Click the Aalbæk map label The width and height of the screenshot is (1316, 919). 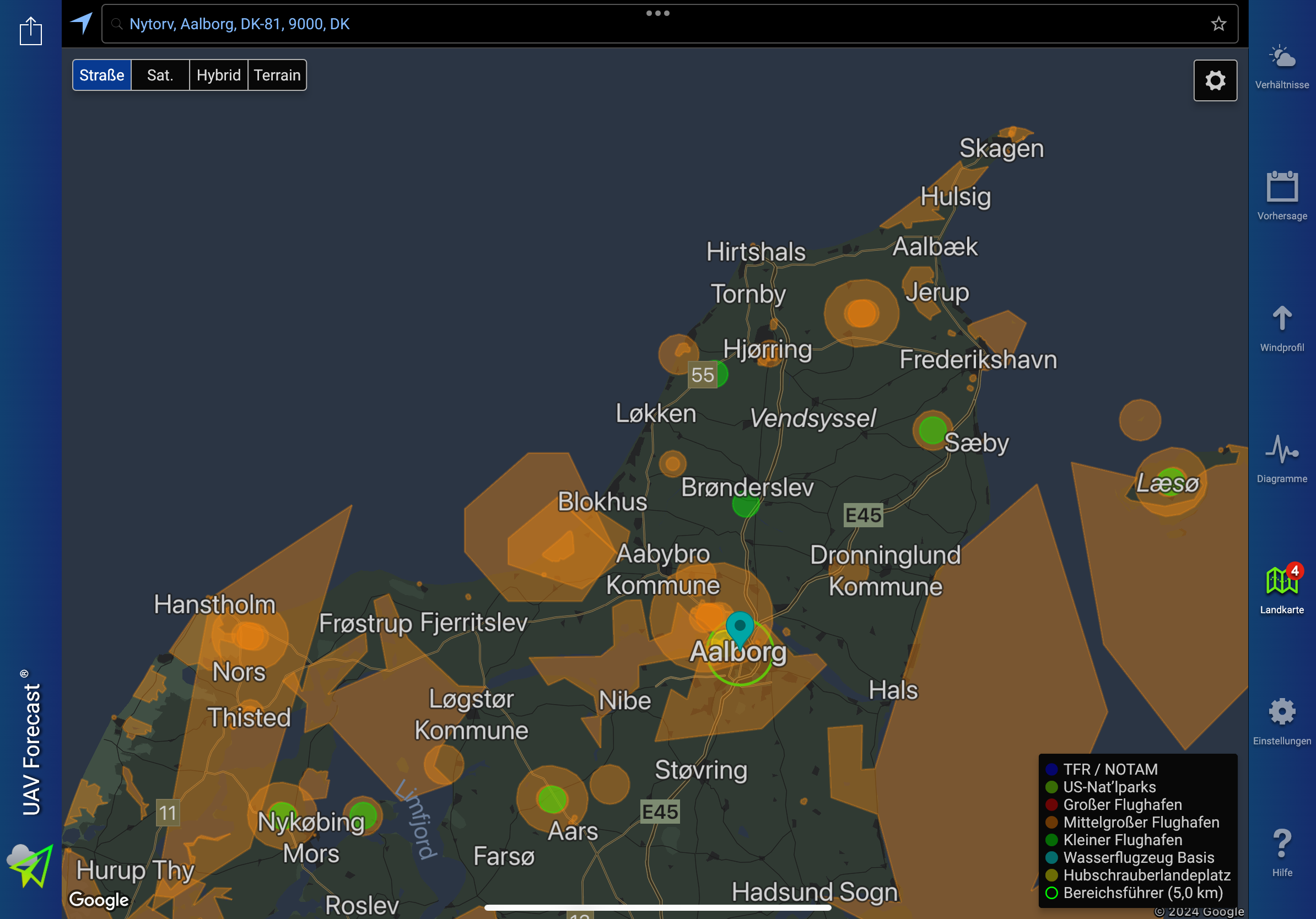coord(934,247)
